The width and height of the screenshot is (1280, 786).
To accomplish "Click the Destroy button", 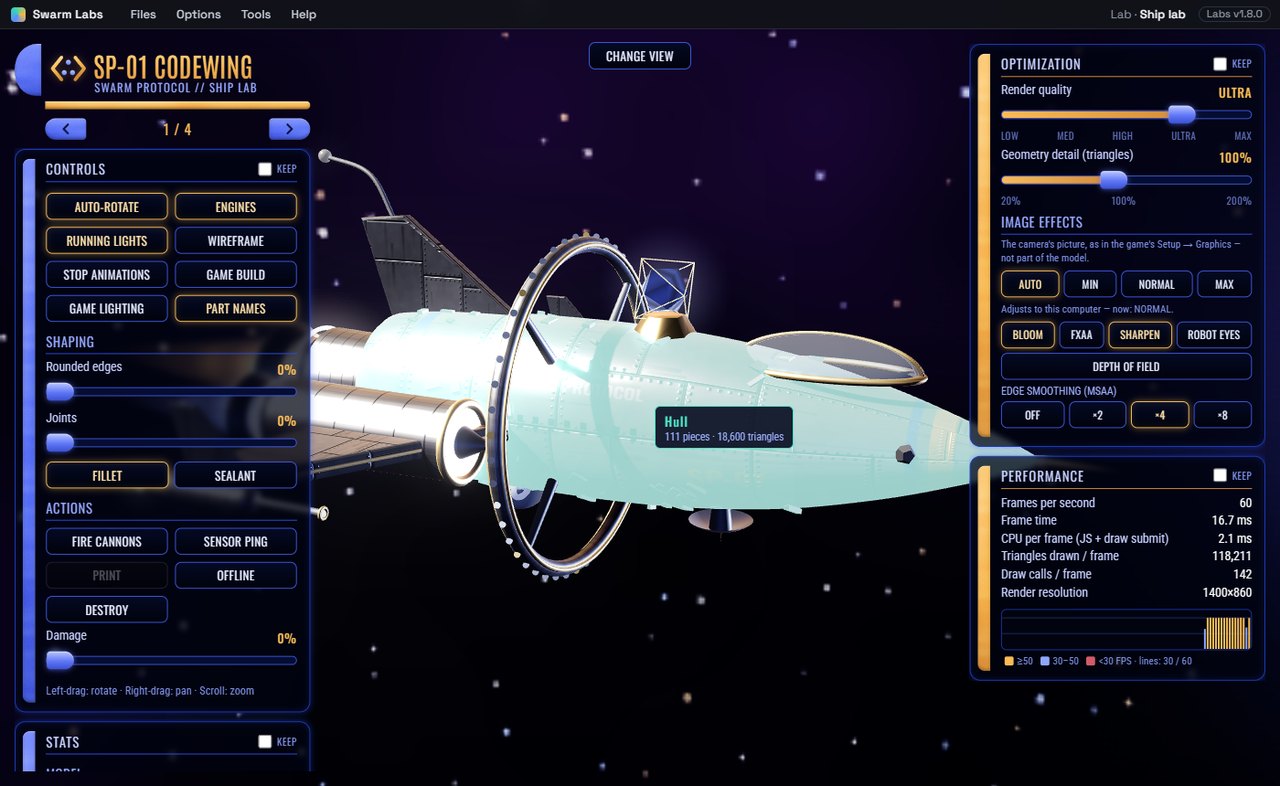I will tap(107, 610).
